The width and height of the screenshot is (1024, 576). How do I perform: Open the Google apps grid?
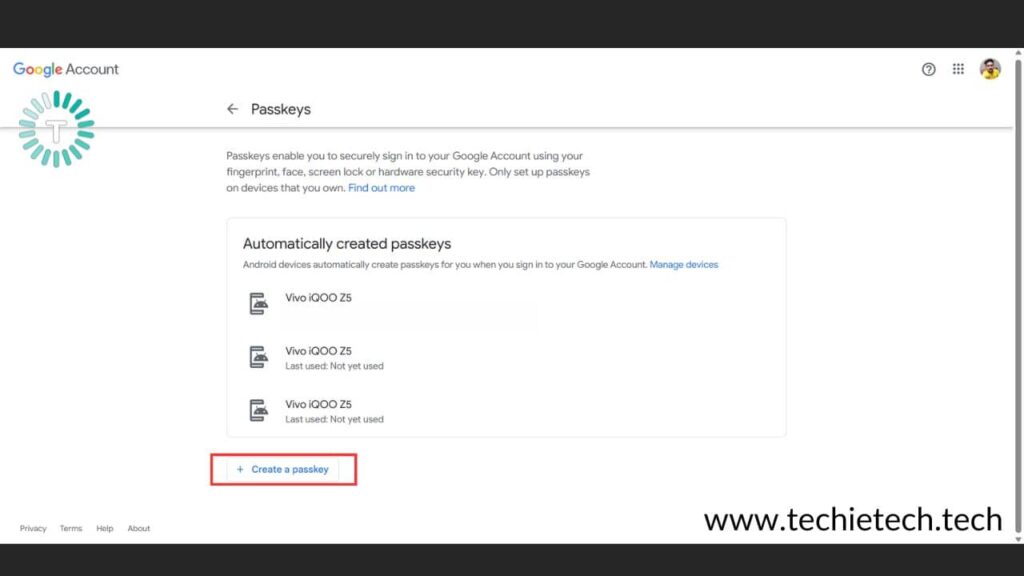(957, 69)
